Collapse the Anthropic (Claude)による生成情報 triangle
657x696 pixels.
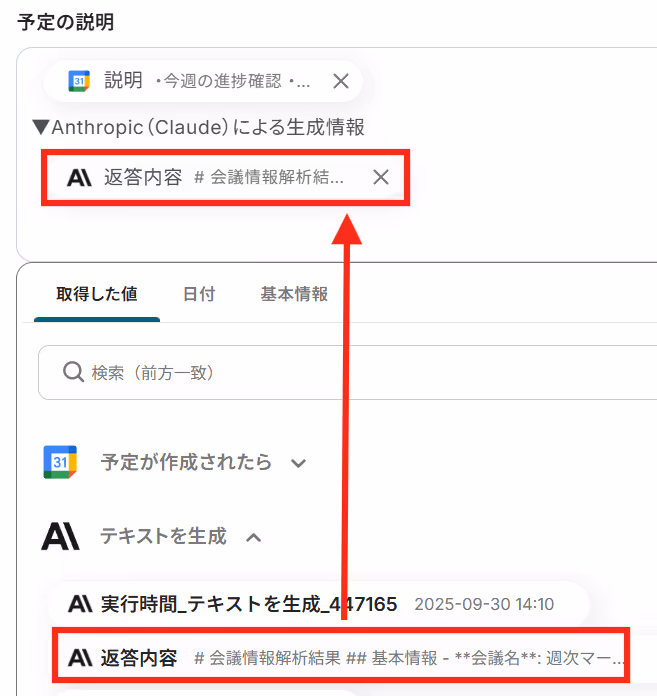pyautogui.click(x=41, y=127)
